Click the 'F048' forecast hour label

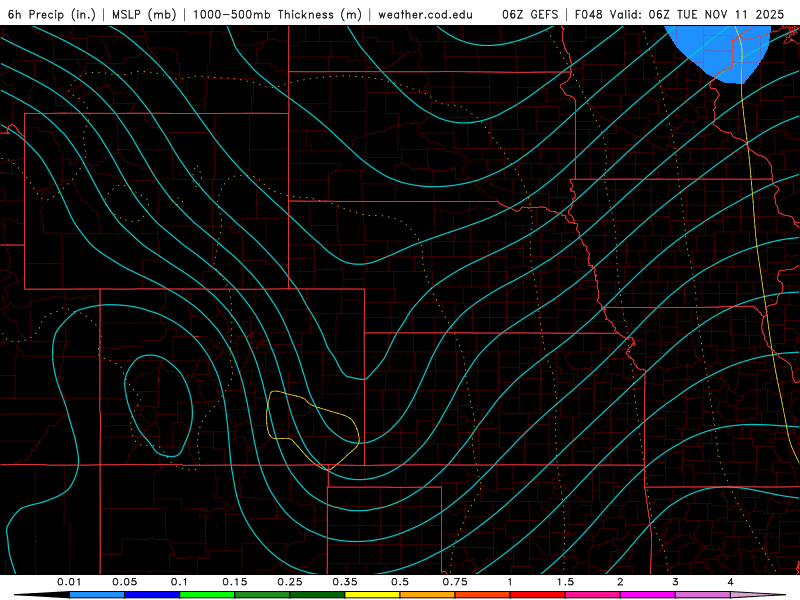pyautogui.click(x=588, y=14)
